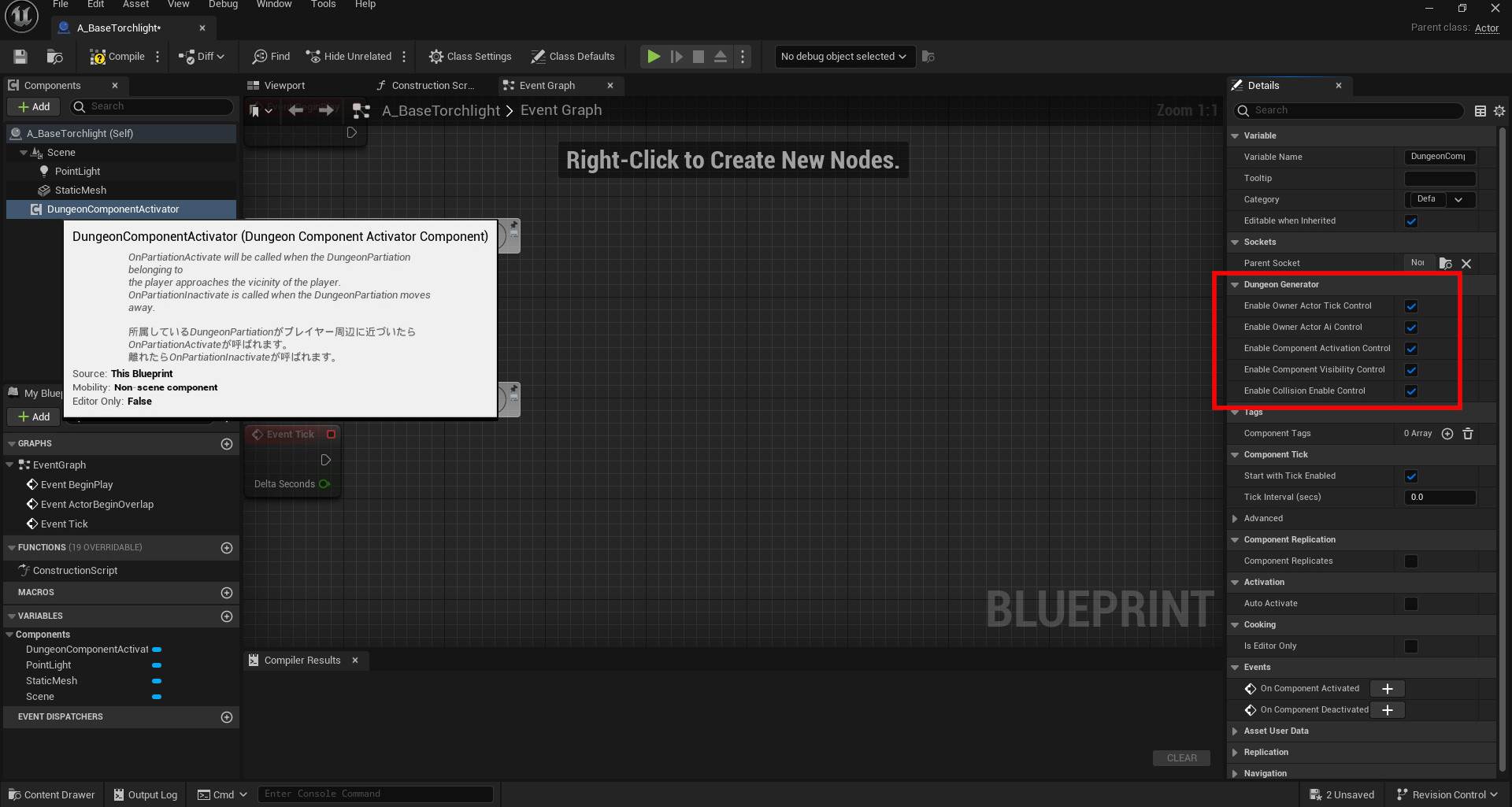Enable Auto Activate checkbox
Viewport: 1512px width, 807px height.
point(1411,604)
